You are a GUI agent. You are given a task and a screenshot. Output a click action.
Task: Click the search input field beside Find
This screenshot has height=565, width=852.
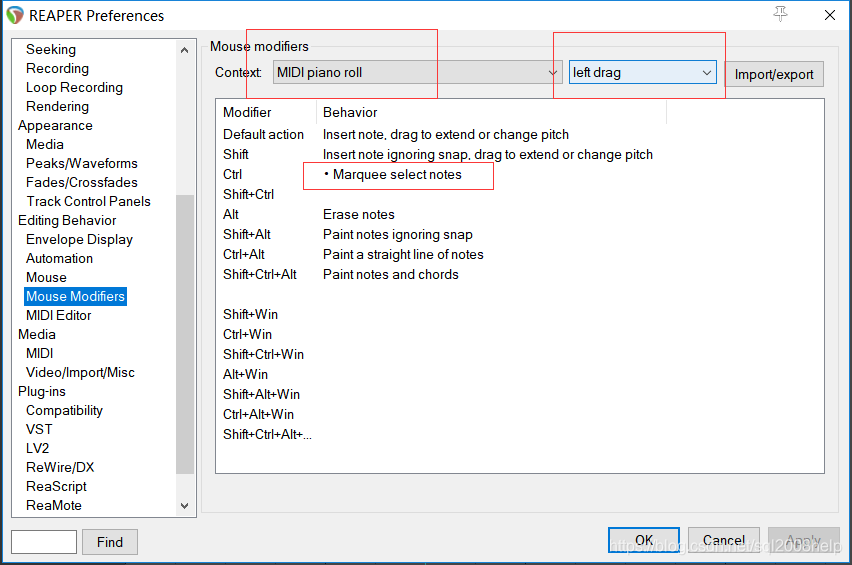pos(44,542)
